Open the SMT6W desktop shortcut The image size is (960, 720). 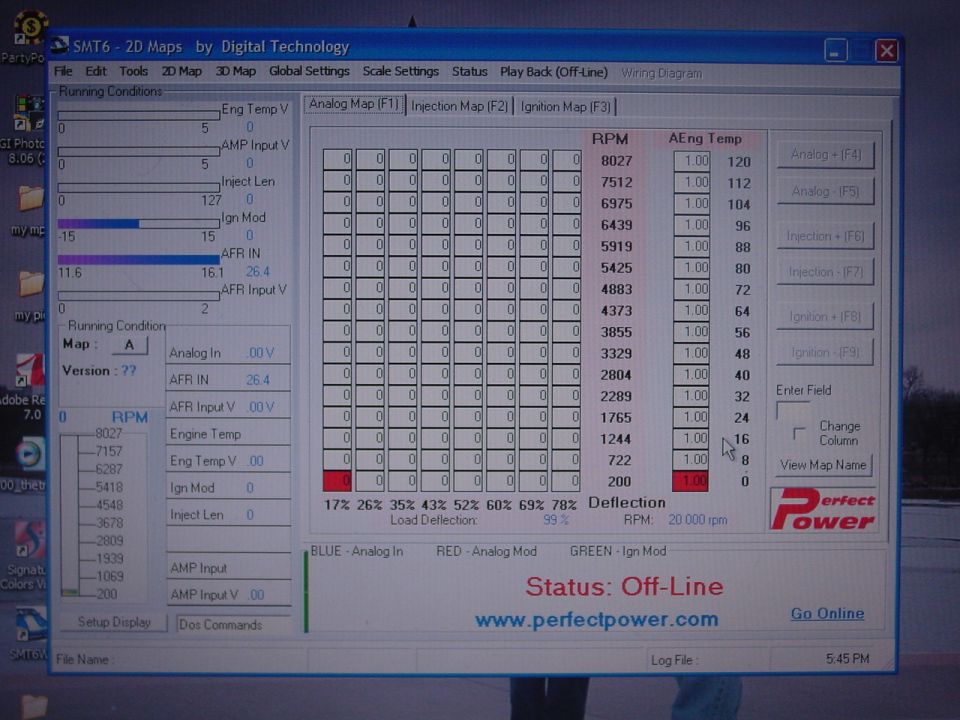(29, 634)
